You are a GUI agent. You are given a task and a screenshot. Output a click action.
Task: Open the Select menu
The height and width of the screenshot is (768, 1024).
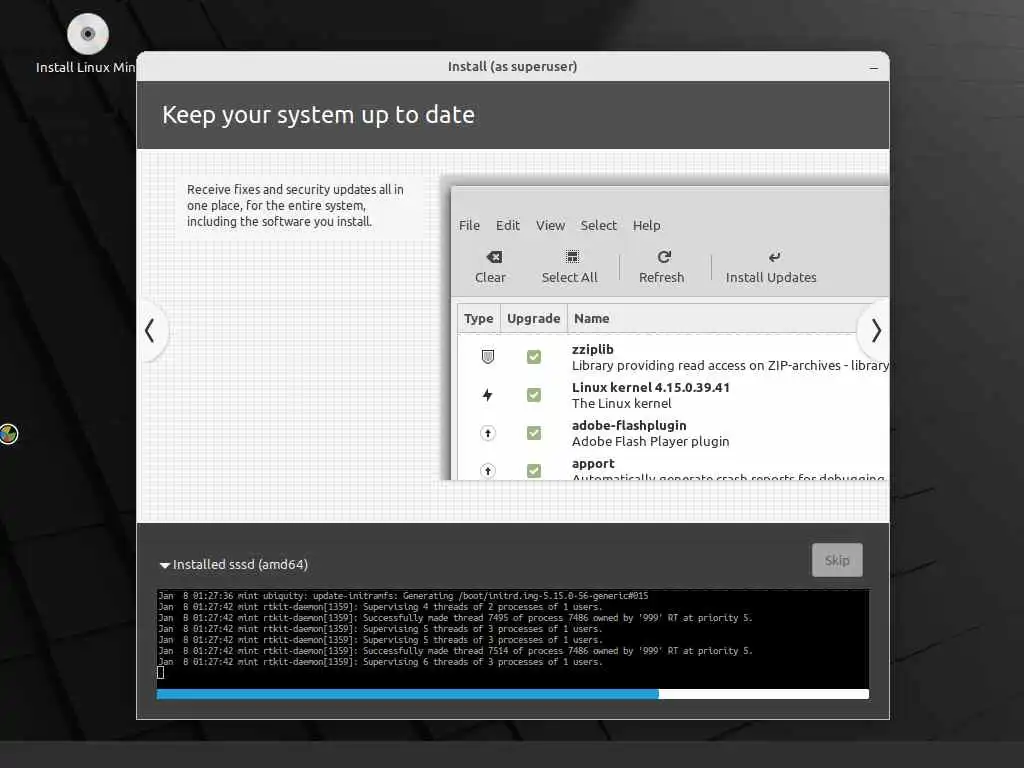click(598, 225)
